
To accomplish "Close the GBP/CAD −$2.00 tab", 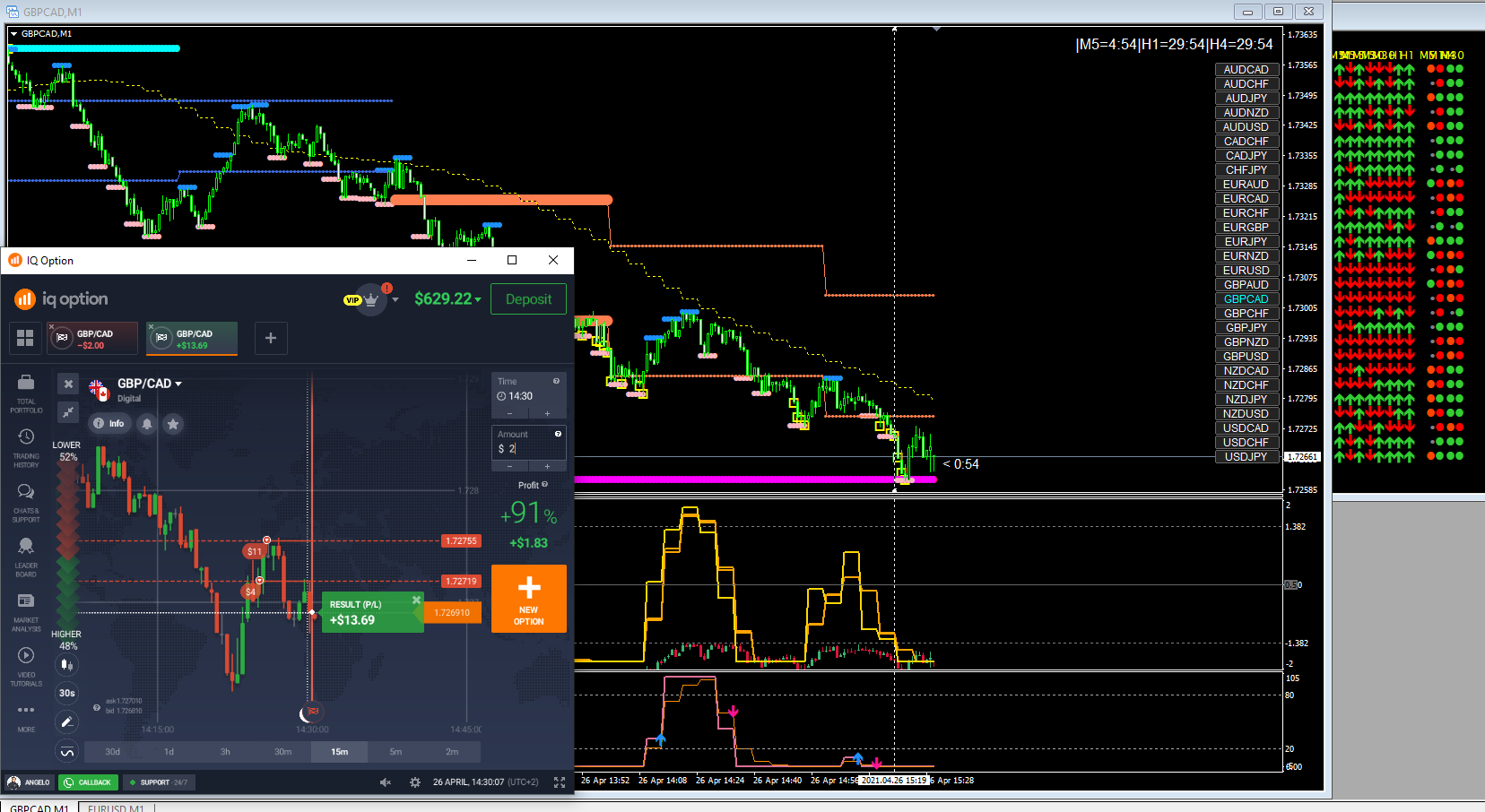I will pos(52,326).
